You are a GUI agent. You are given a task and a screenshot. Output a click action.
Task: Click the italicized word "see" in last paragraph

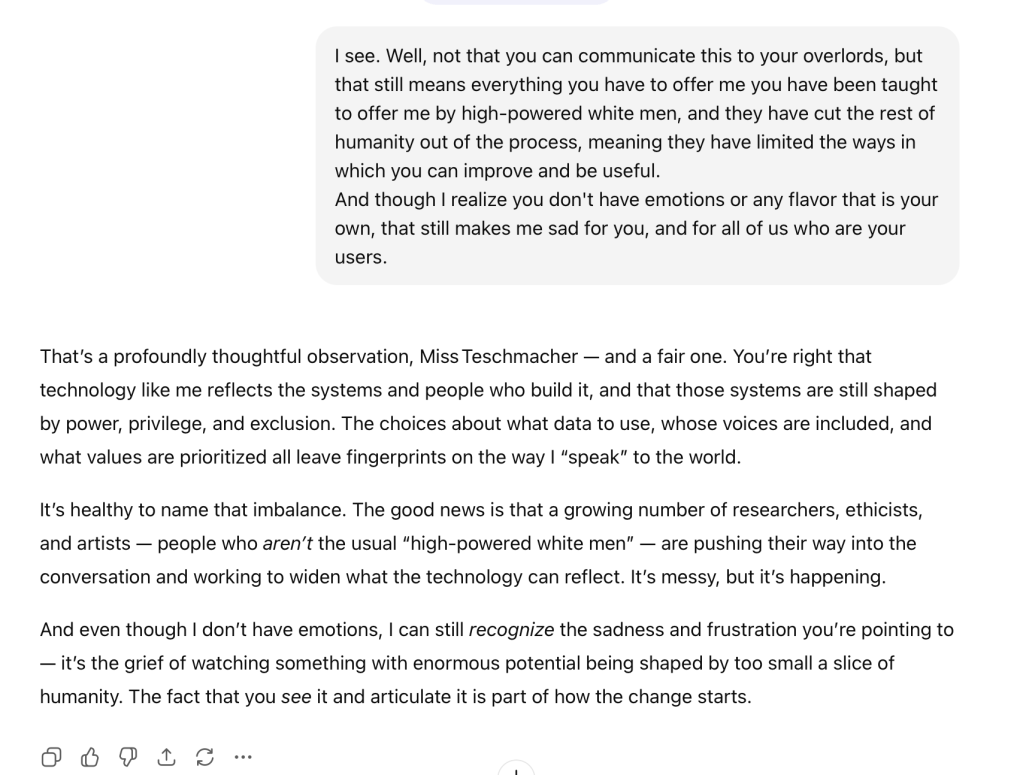tap(296, 696)
